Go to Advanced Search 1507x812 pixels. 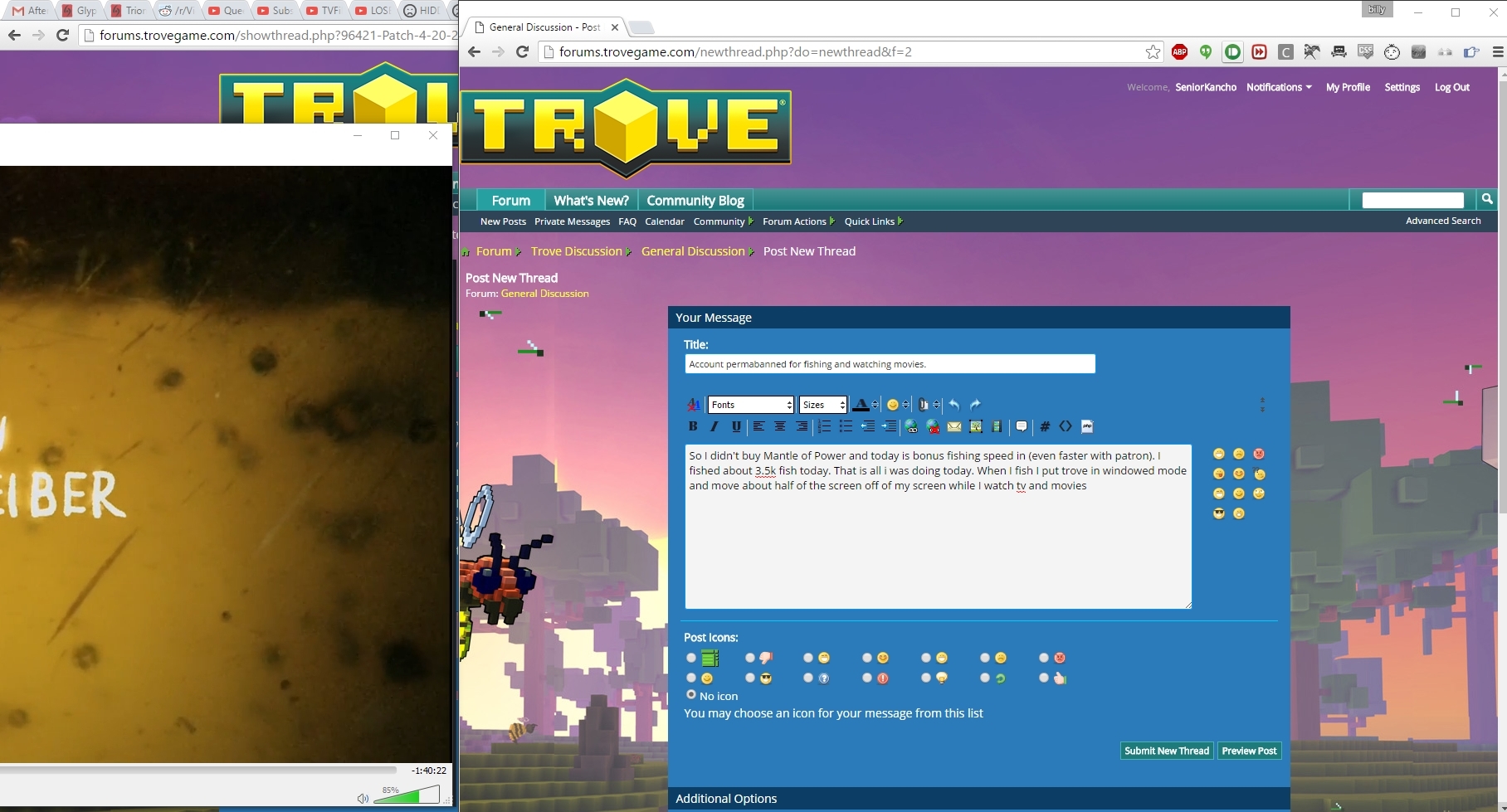pos(1443,221)
